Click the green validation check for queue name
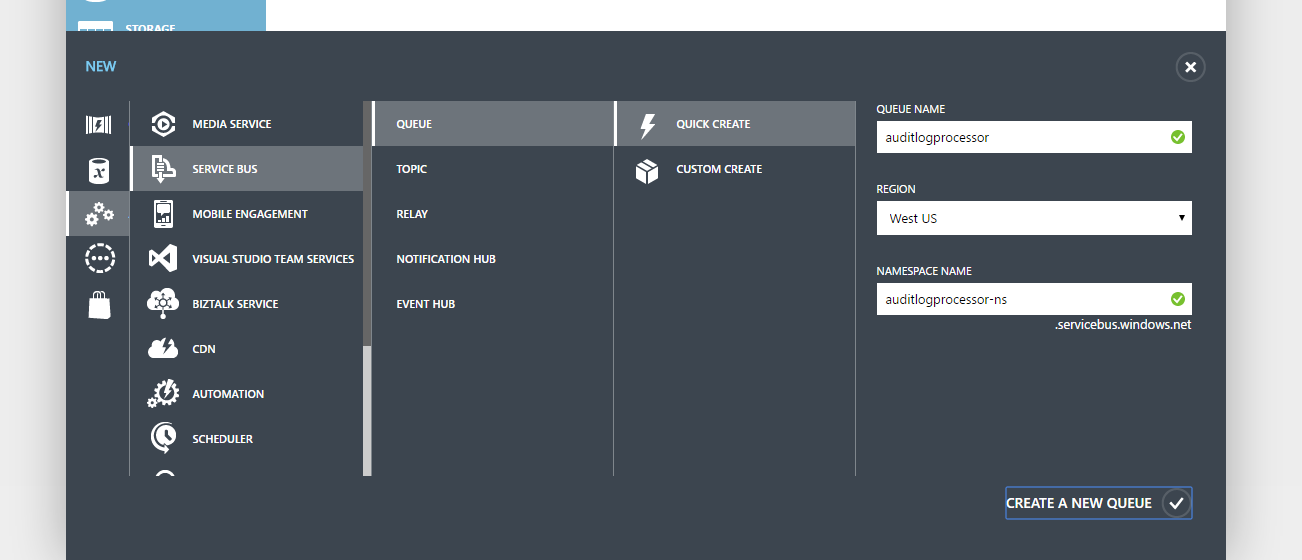This screenshot has height=560, width=1302. tap(1178, 137)
